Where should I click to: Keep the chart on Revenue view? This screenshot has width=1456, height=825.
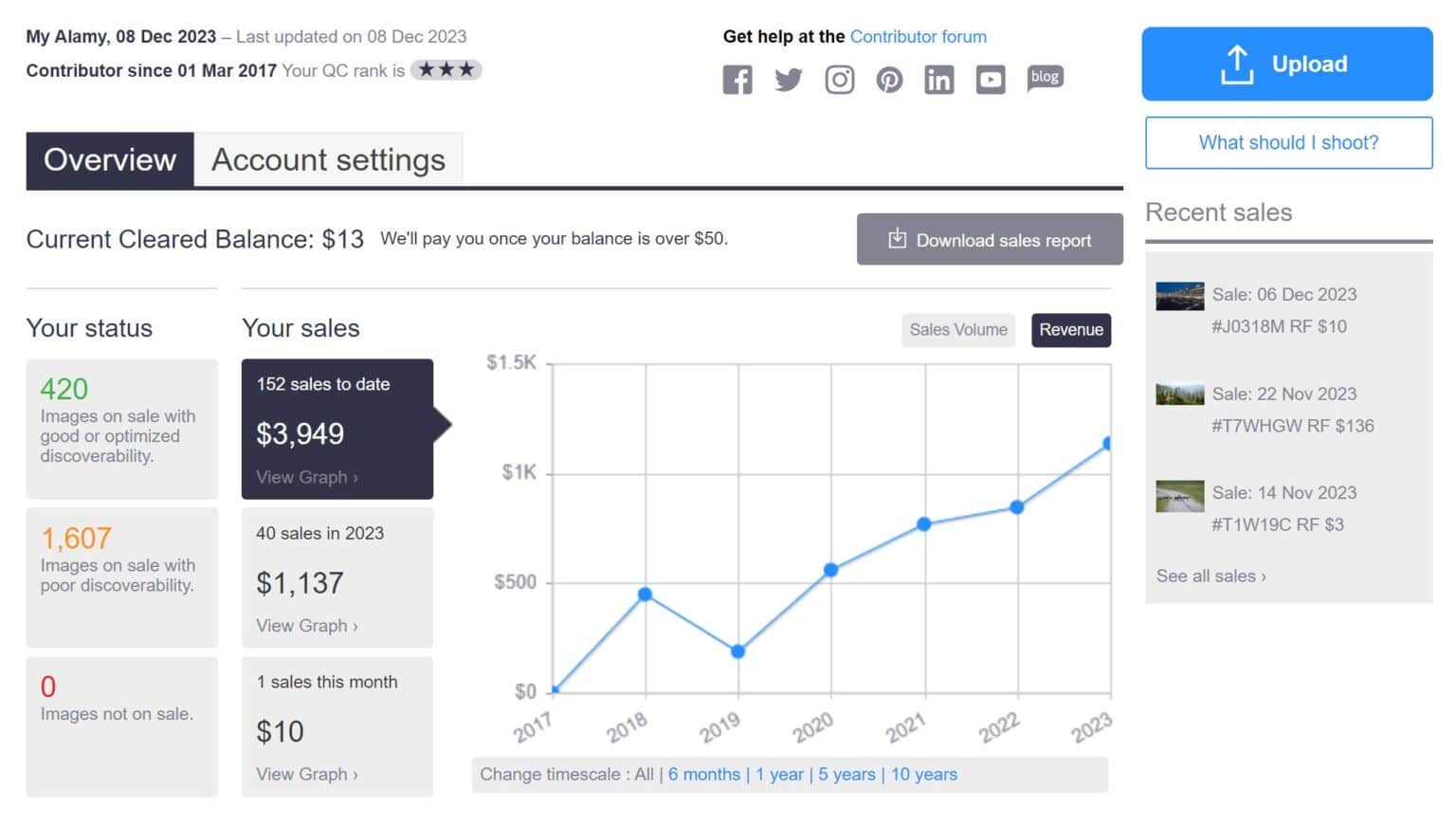[x=1071, y=330]
